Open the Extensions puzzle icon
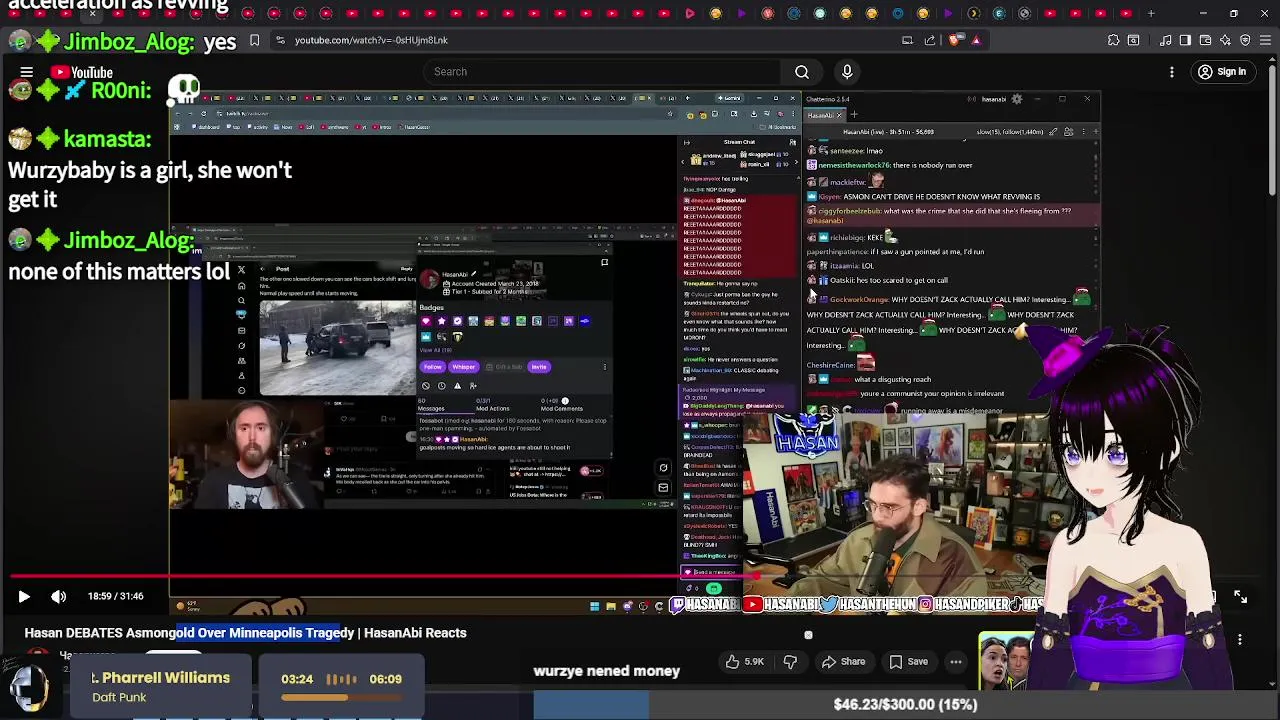 [1113, 40]
